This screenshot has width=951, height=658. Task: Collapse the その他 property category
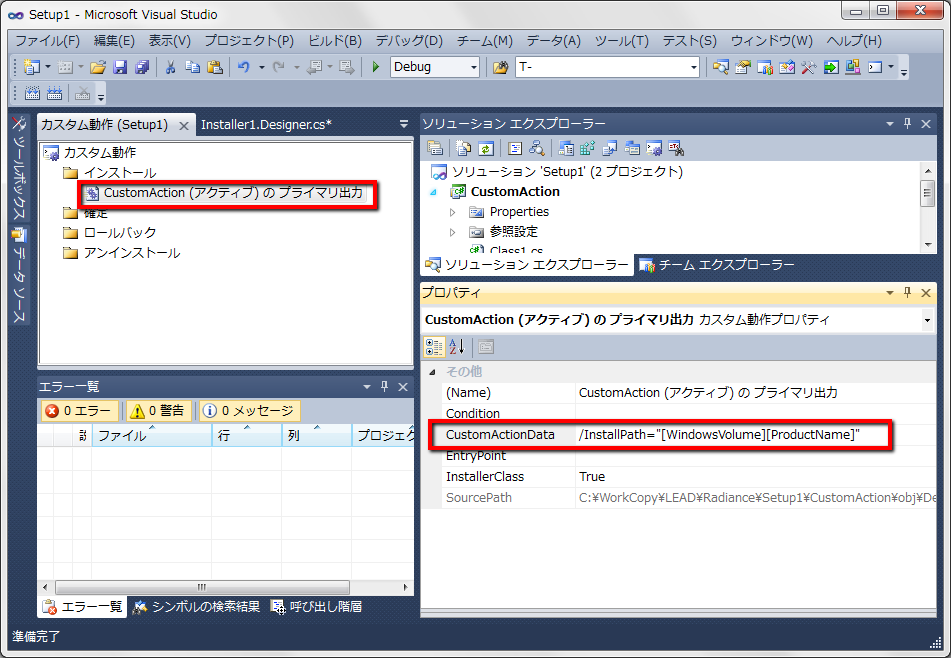432,372
